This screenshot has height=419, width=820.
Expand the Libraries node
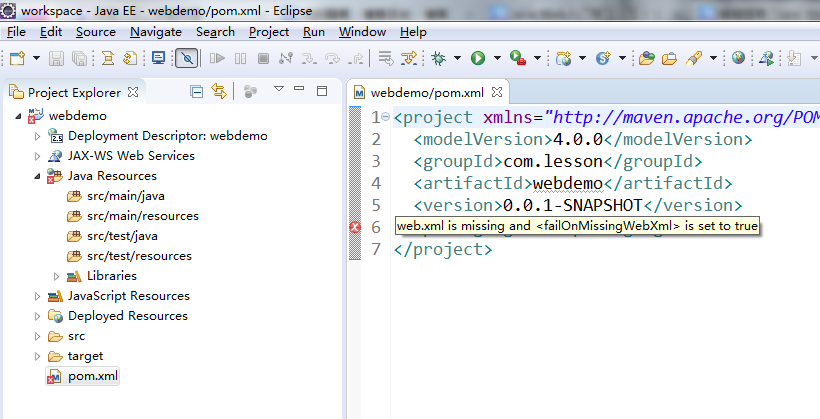[x=56, y=276]
